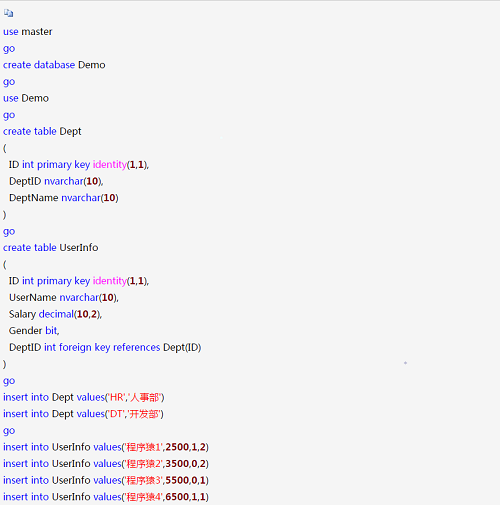Click the 'create database Demo' line
This screenshot has width=500, height=505.
click(x=54, y=65)
